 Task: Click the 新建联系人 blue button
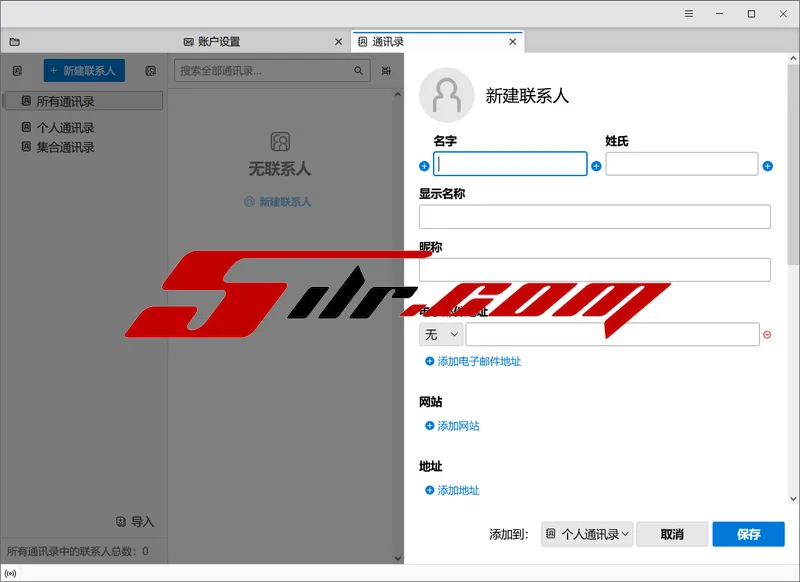[x=84, y=70]
